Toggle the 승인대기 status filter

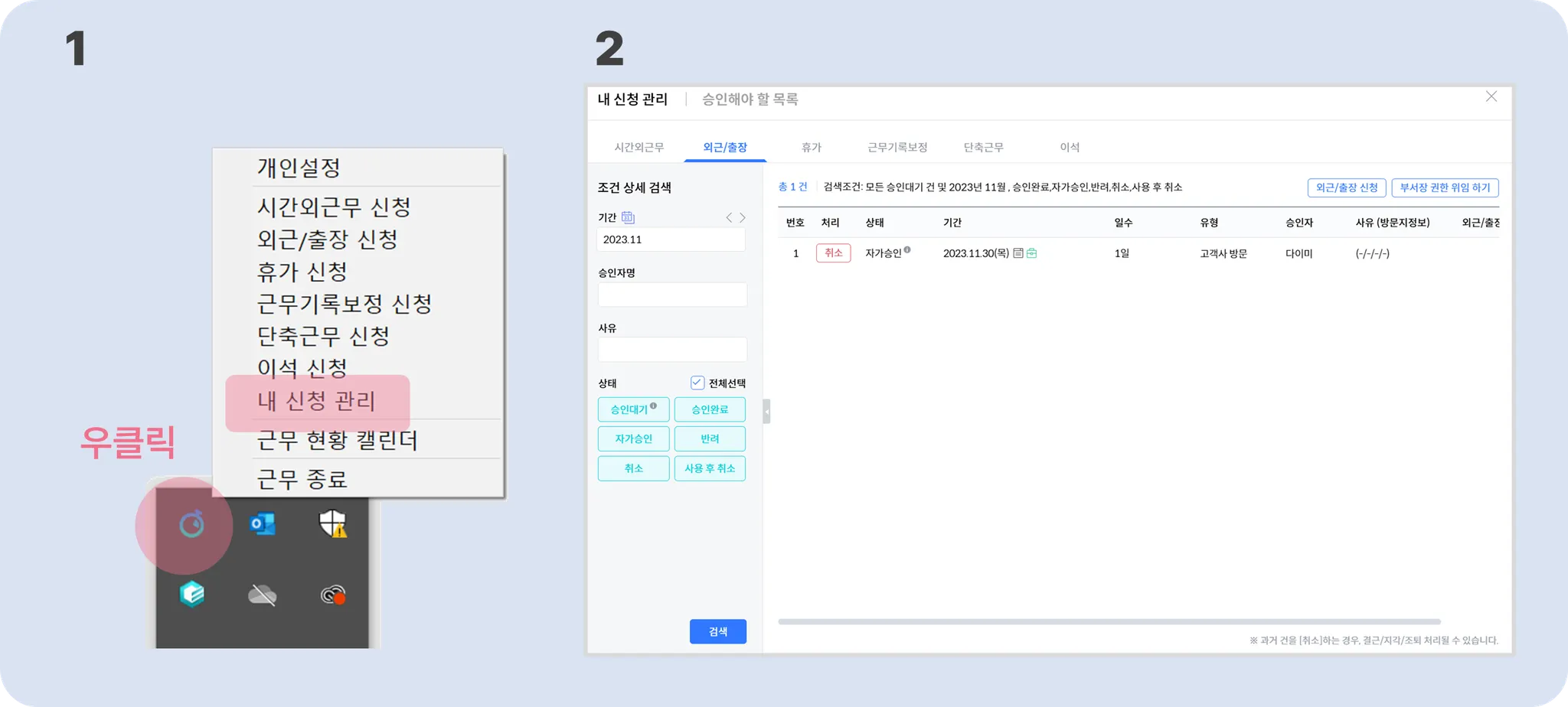633,409
